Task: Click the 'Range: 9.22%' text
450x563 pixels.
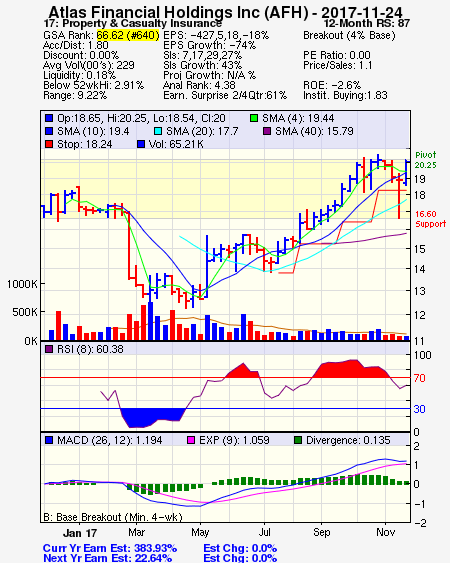Action: pos(75,96)
